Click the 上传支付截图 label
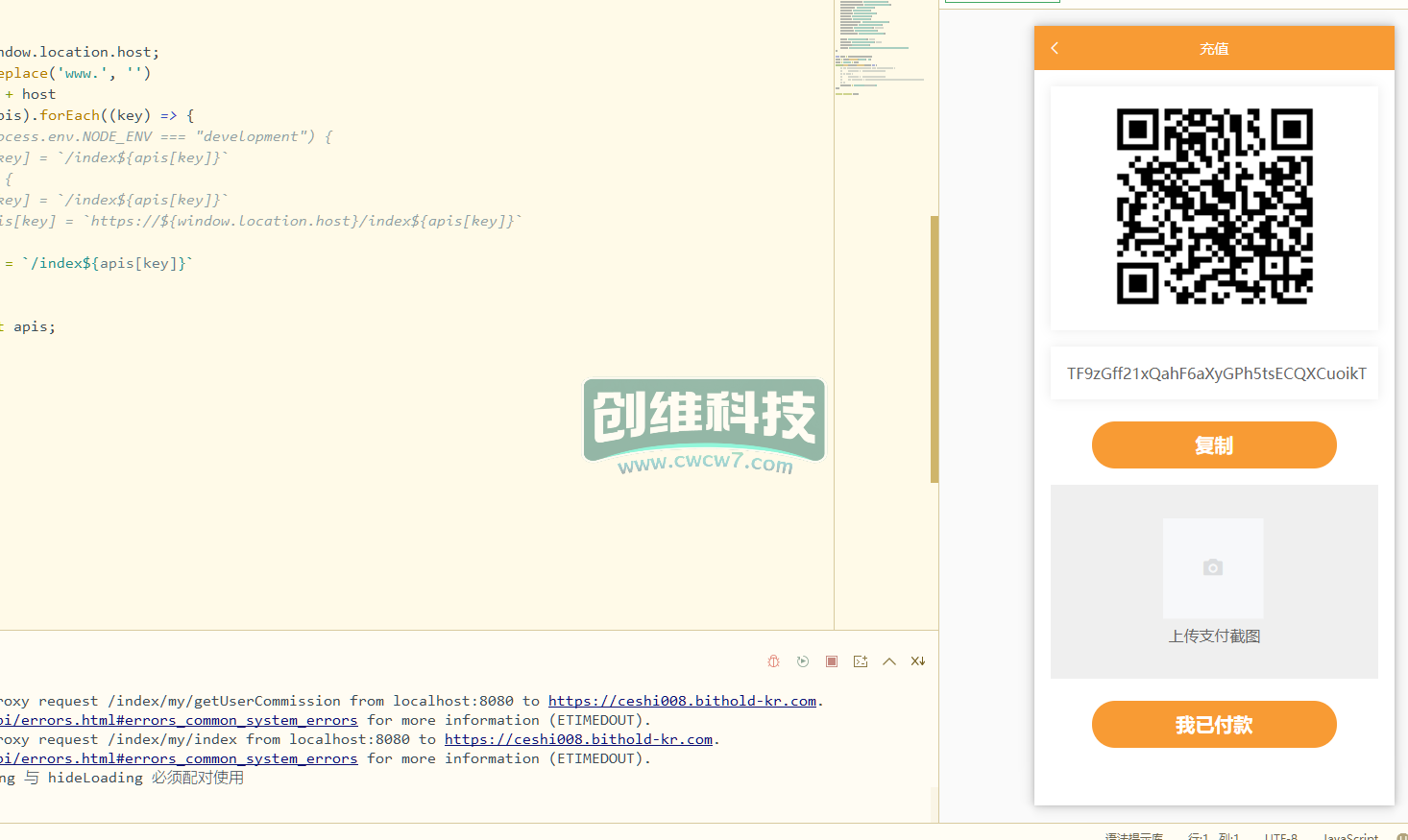 click(1214, 636)
